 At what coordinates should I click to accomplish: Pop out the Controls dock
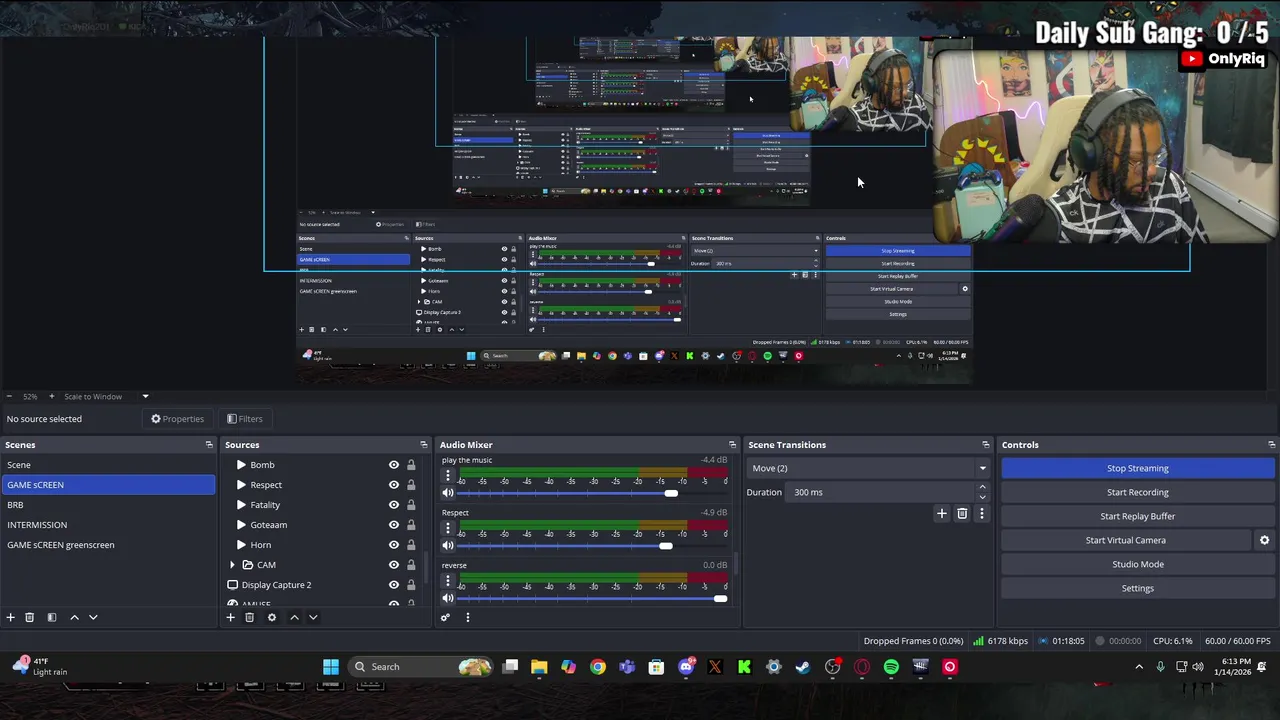point(1271,445)
